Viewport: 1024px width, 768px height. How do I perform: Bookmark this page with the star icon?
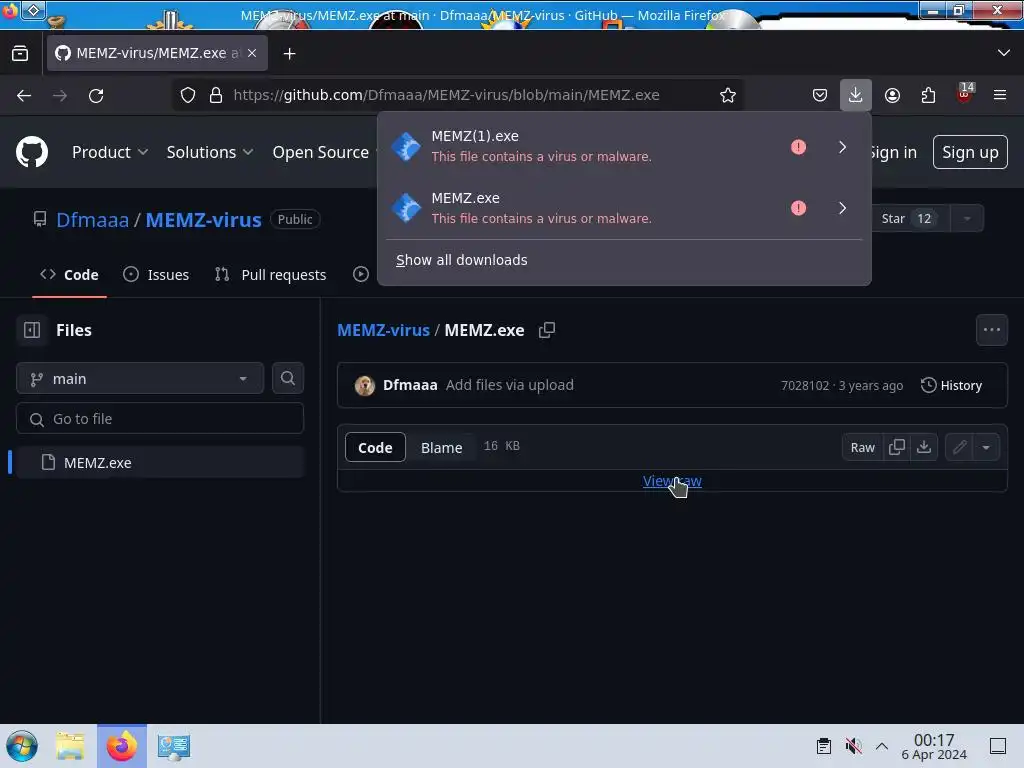coord(728,95)
